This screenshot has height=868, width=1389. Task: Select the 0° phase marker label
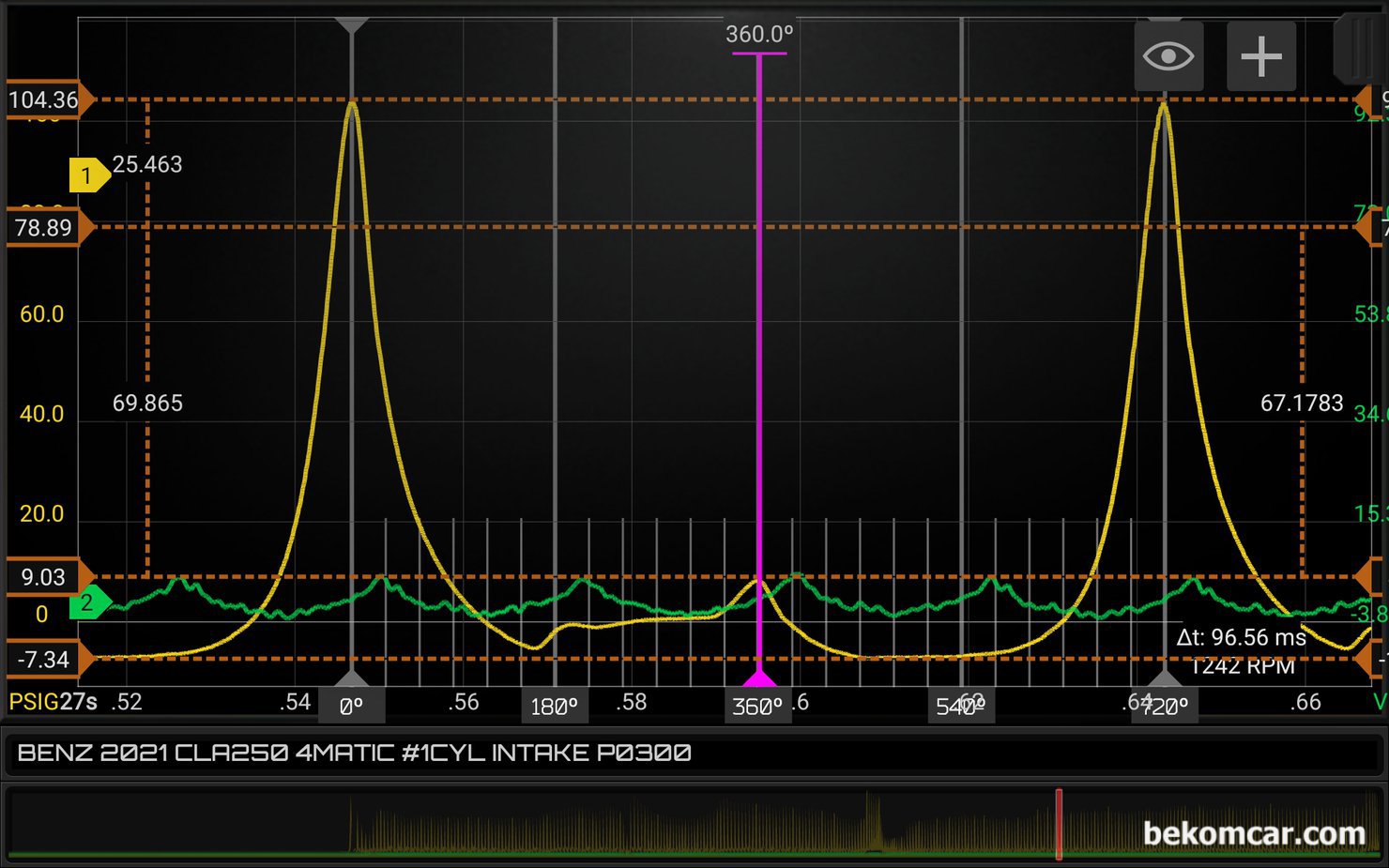click(351, 707)
